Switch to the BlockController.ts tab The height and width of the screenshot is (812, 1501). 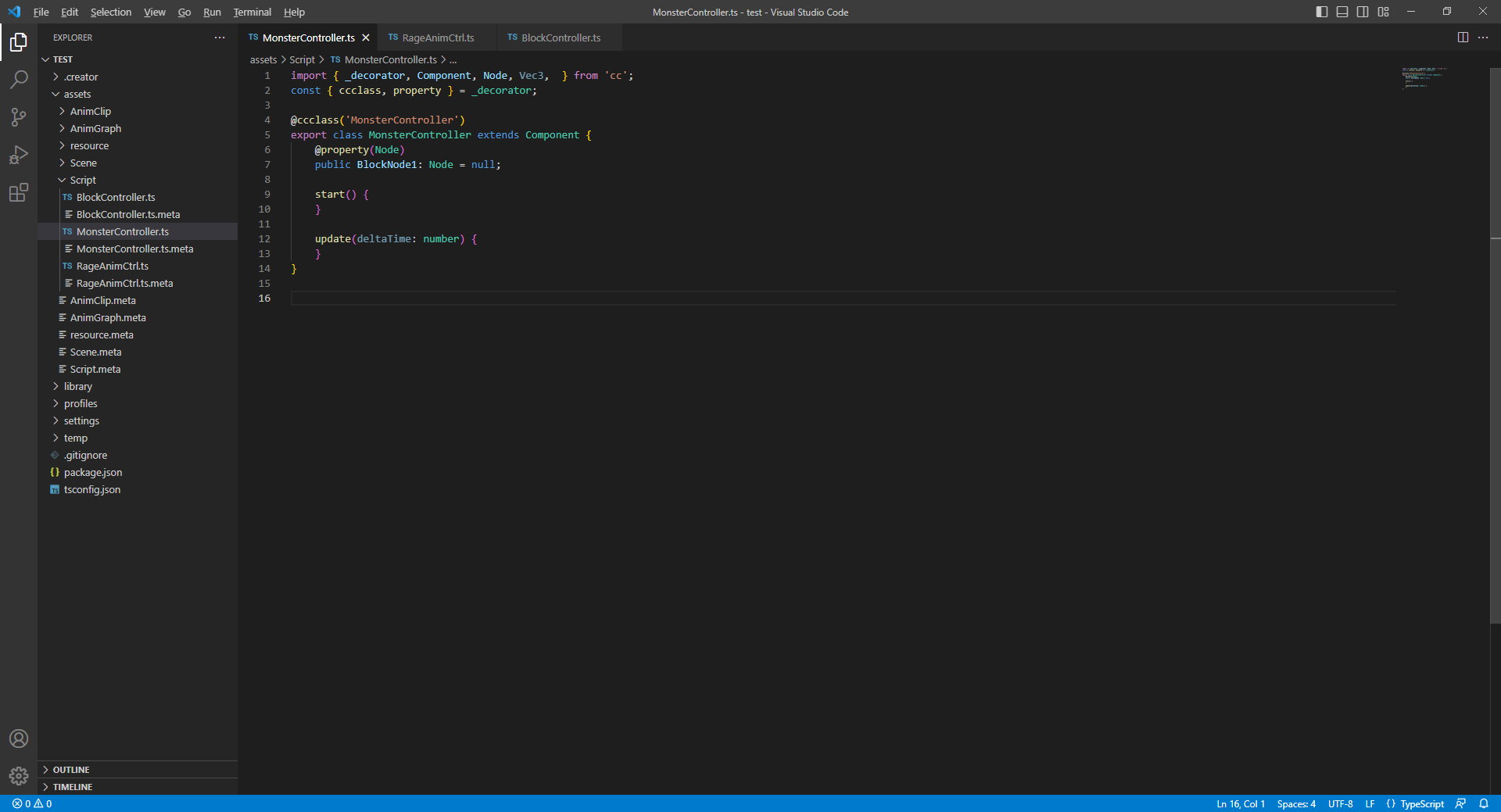(560, 38)
